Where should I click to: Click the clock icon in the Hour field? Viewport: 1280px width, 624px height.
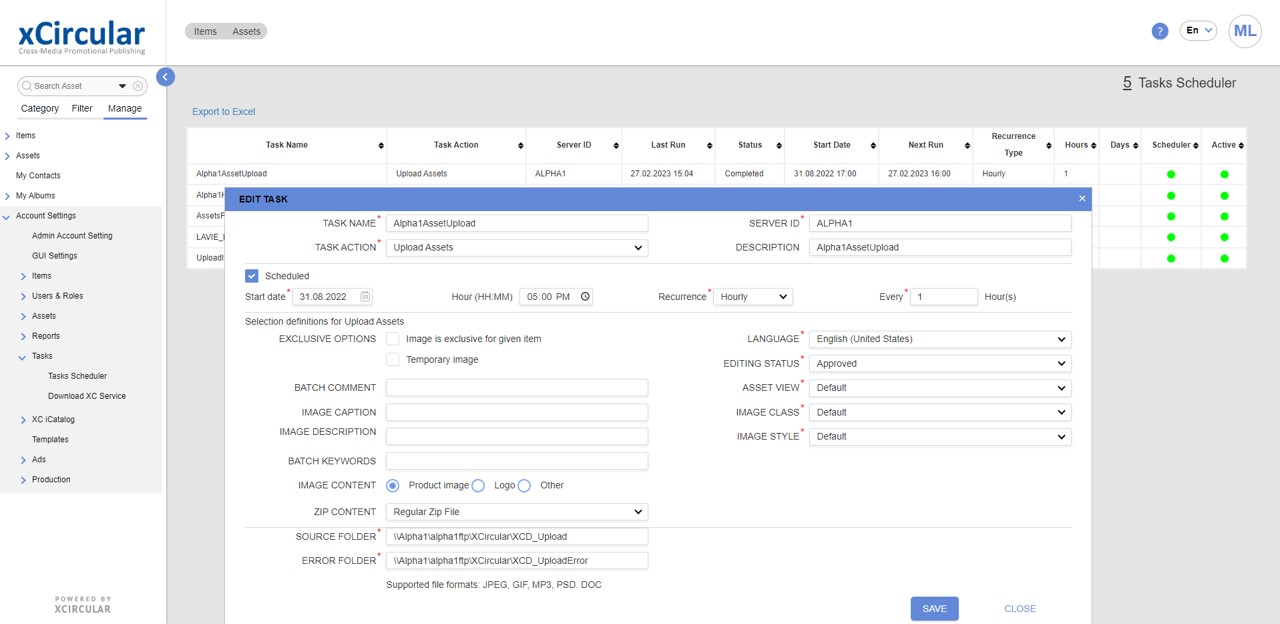coord(585,297)
